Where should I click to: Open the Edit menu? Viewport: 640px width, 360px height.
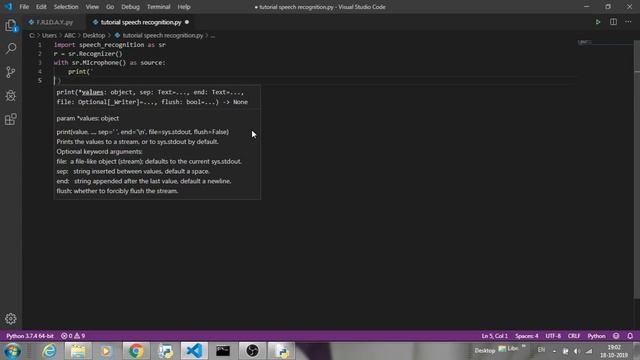pos(41,7)
